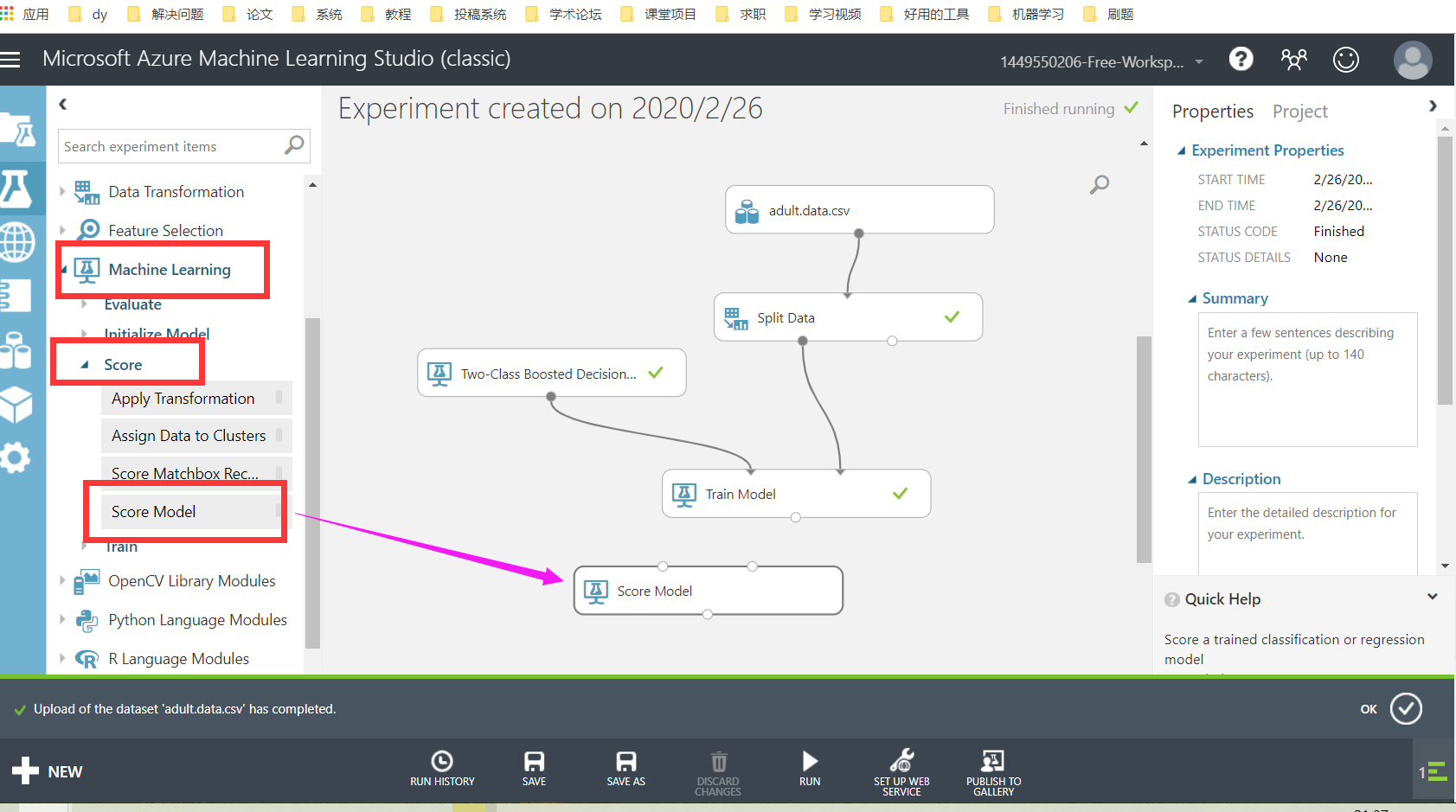Viewport: 1456px width, 812px height.
Task: Click the module palette vertical scrollbar
Action: [312, 483]
